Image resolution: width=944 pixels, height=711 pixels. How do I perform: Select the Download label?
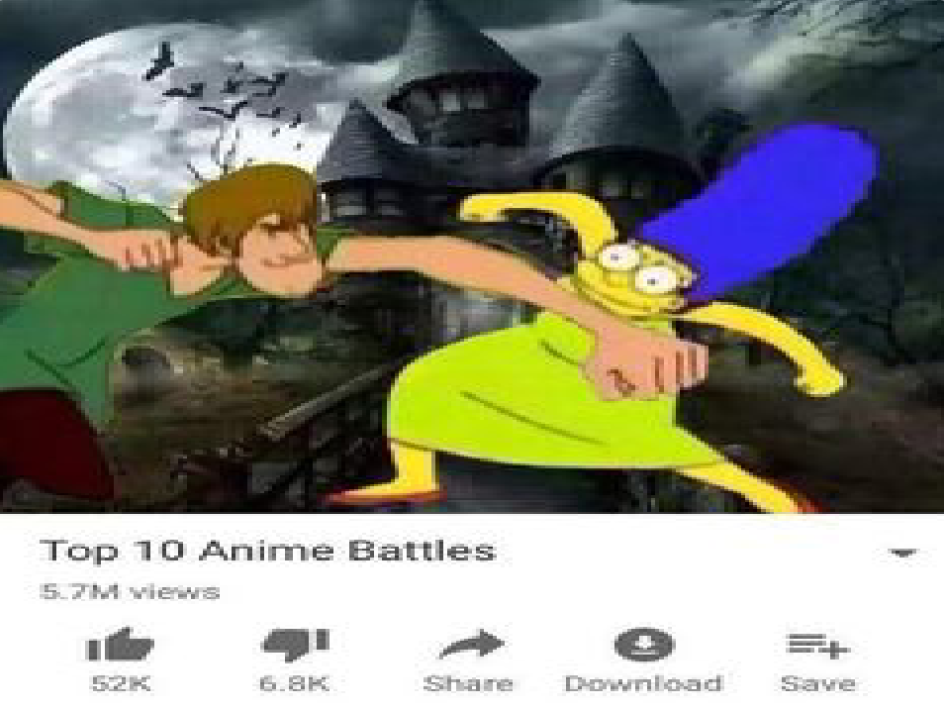pos(644,683)
